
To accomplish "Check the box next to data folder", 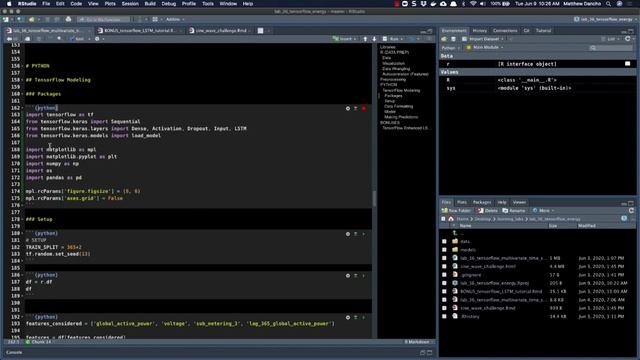I will coord(444,242).
